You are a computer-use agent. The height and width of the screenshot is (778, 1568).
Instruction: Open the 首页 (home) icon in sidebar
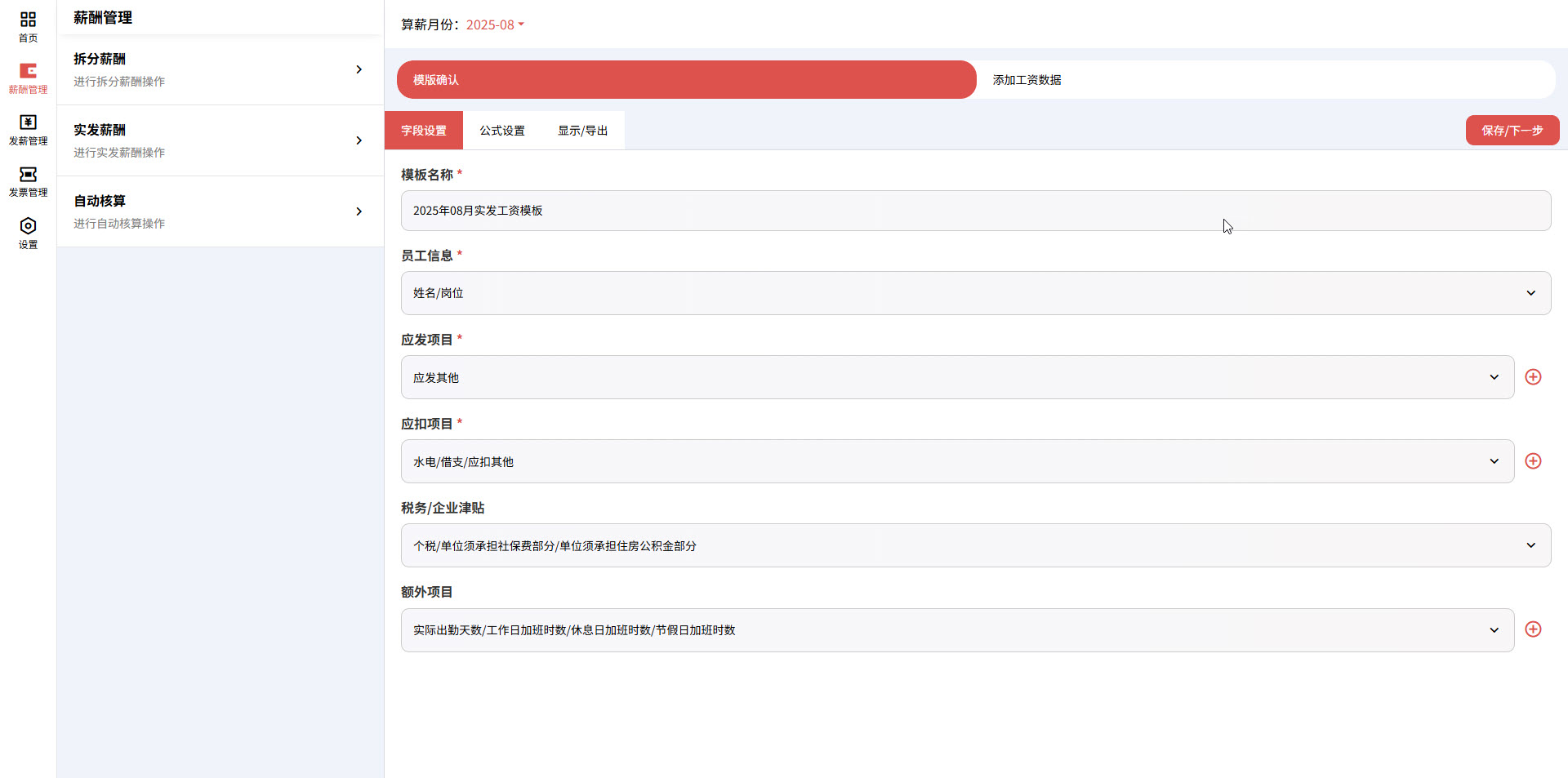click(28, 26)
